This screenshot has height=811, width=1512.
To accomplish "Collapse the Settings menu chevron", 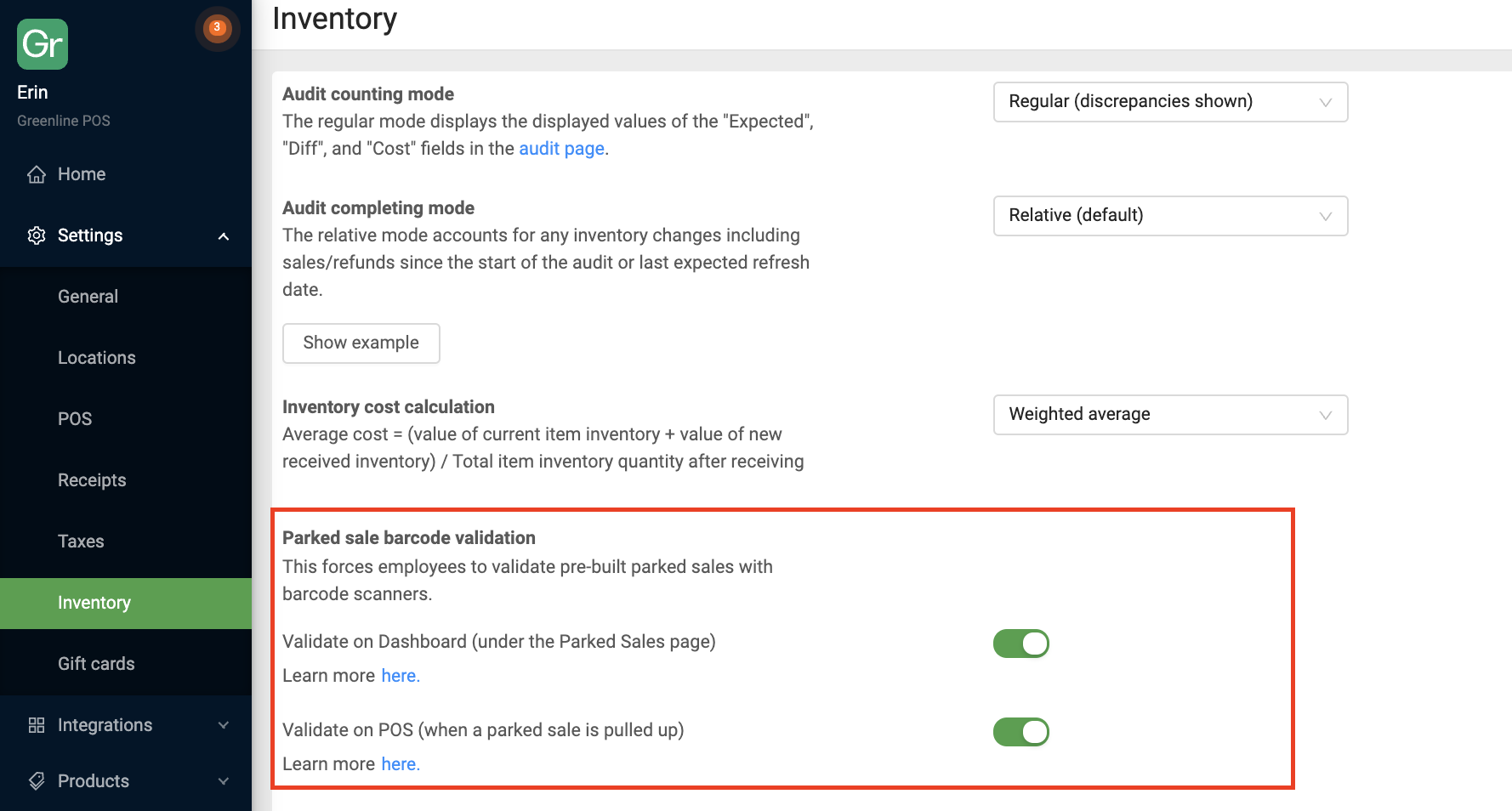I will pyautogui.click(x=224, y=236).
